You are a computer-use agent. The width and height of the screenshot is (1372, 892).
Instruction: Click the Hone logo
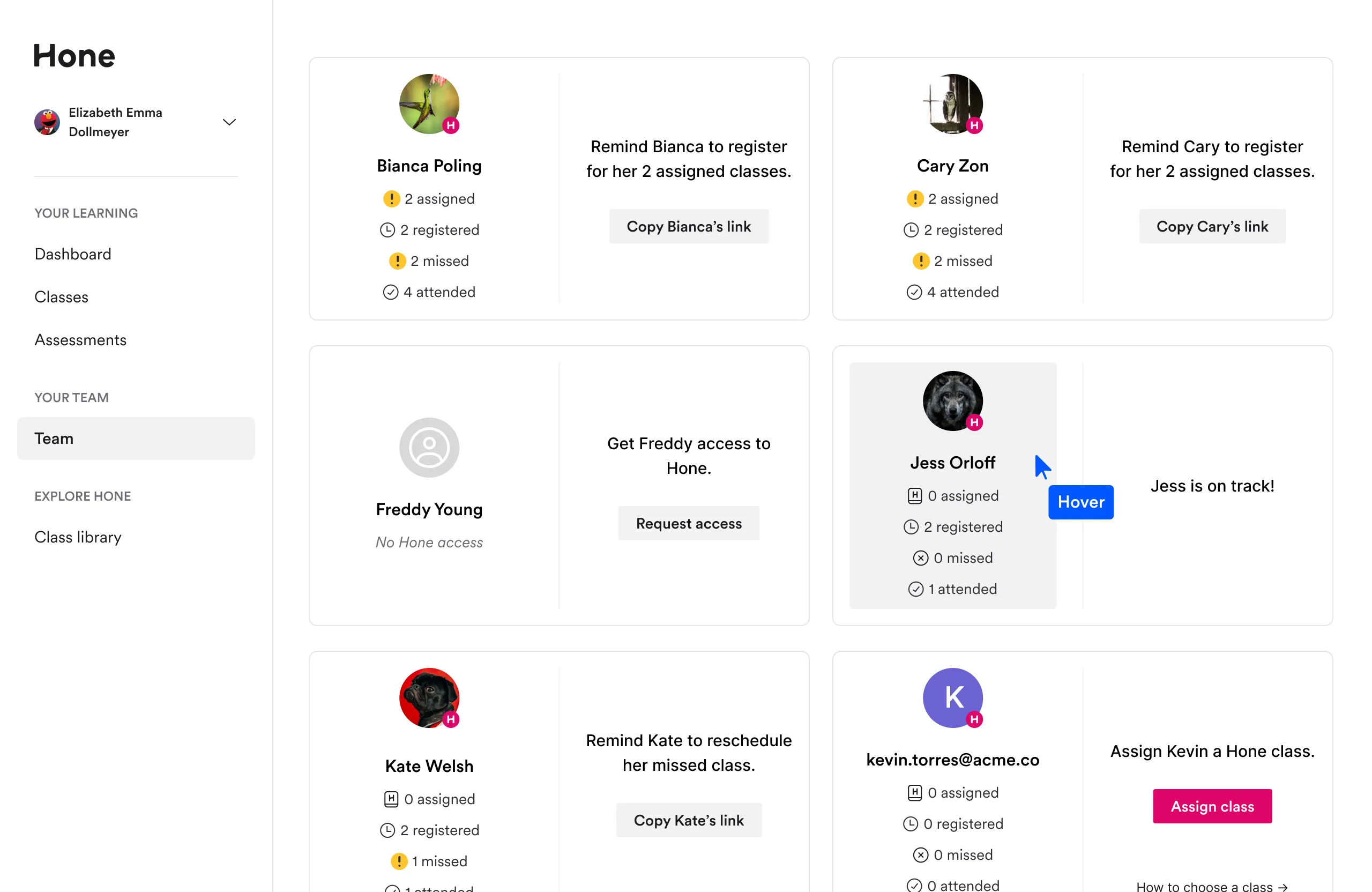click(74, 56)
